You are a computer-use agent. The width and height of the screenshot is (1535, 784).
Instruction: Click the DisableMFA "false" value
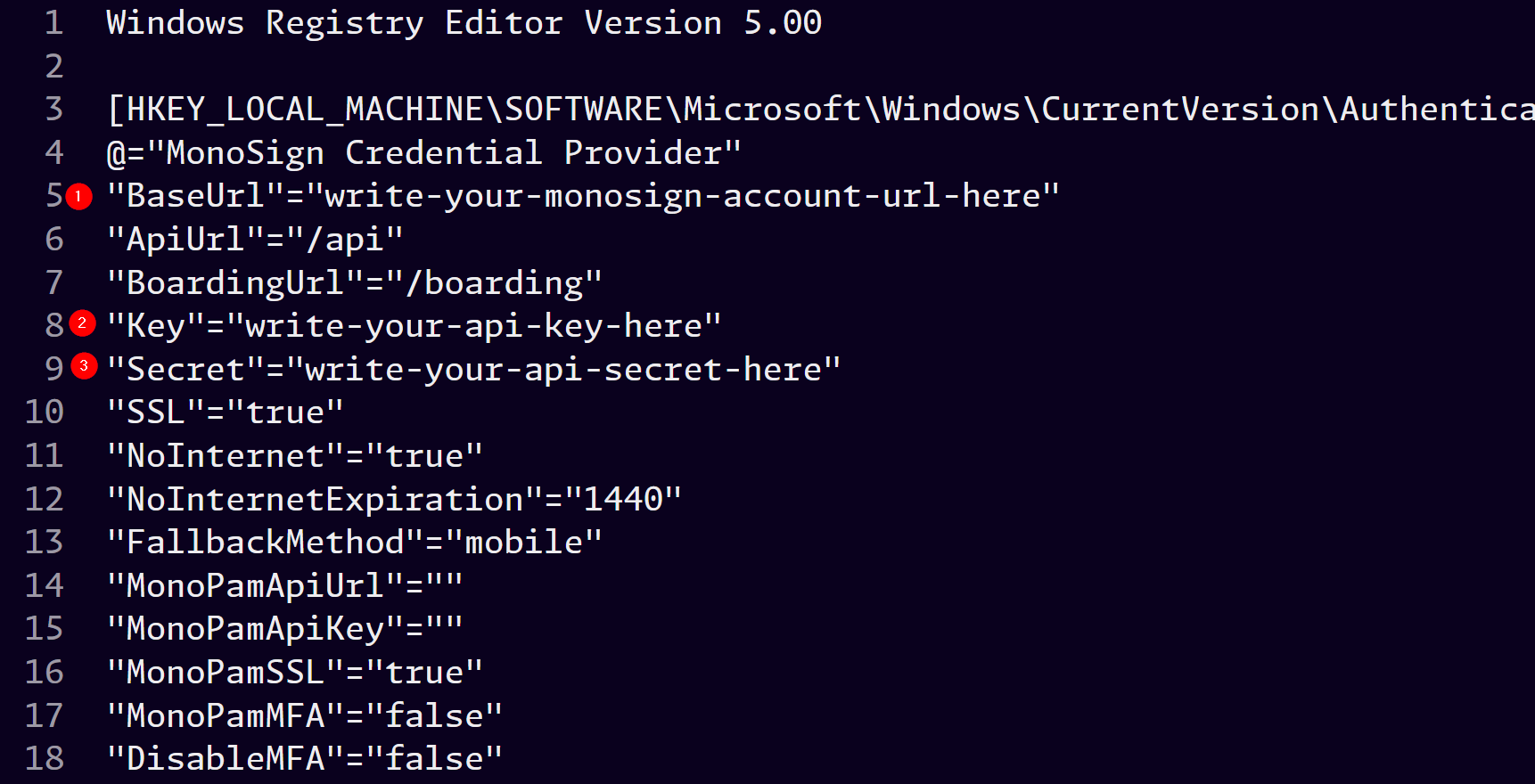coord(434,759)
